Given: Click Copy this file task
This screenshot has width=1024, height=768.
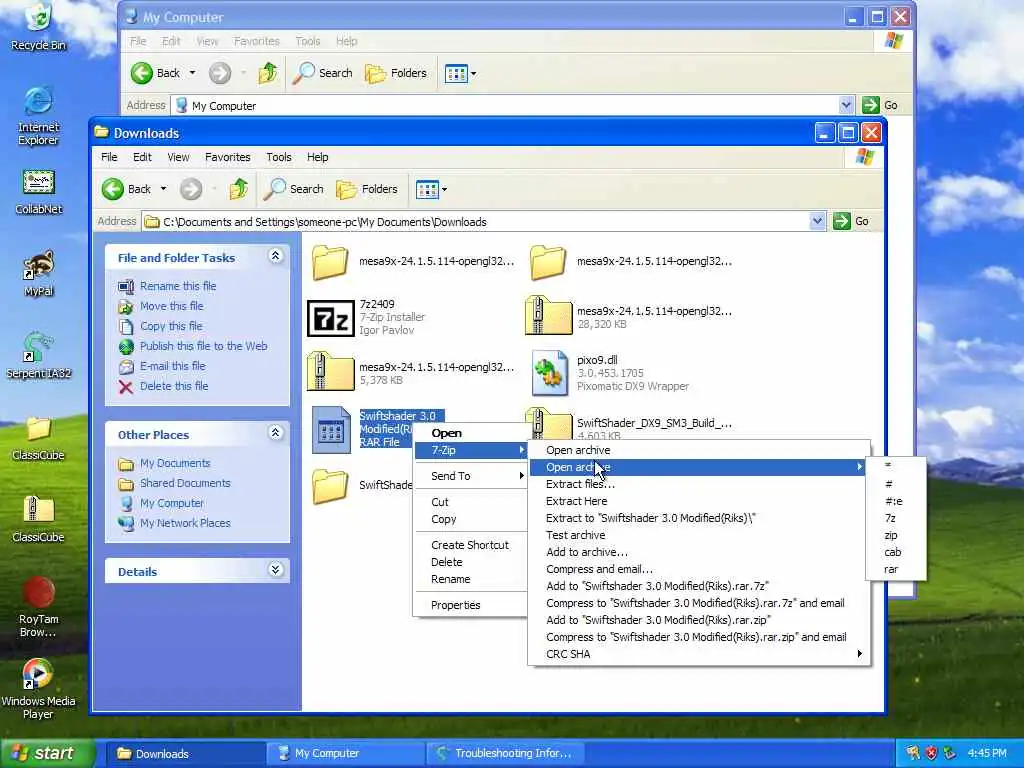Looking at the screenshot, I should (171, 326).
